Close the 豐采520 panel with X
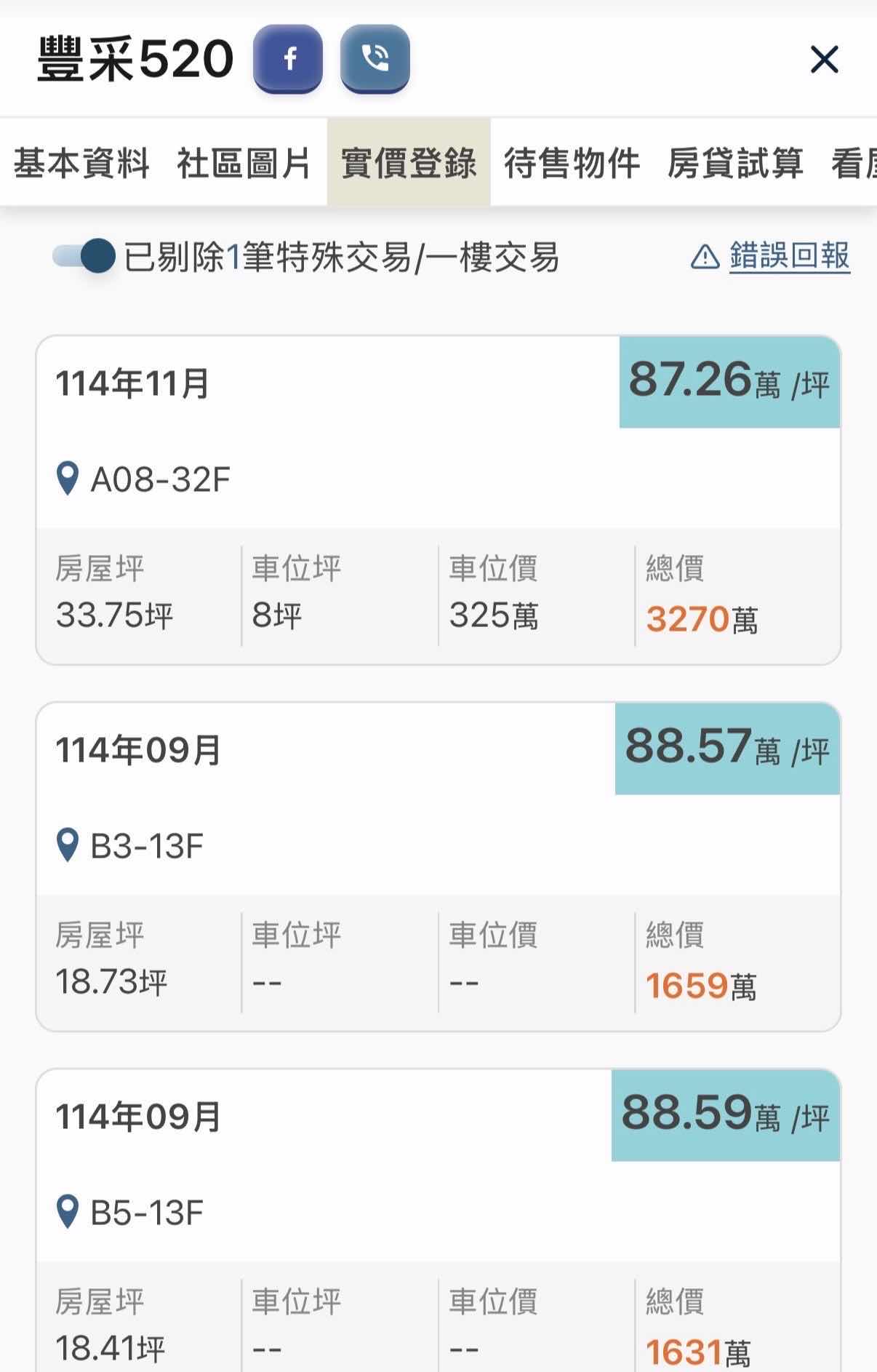The height and width of the screenshot is (1372, 877). 824,60
